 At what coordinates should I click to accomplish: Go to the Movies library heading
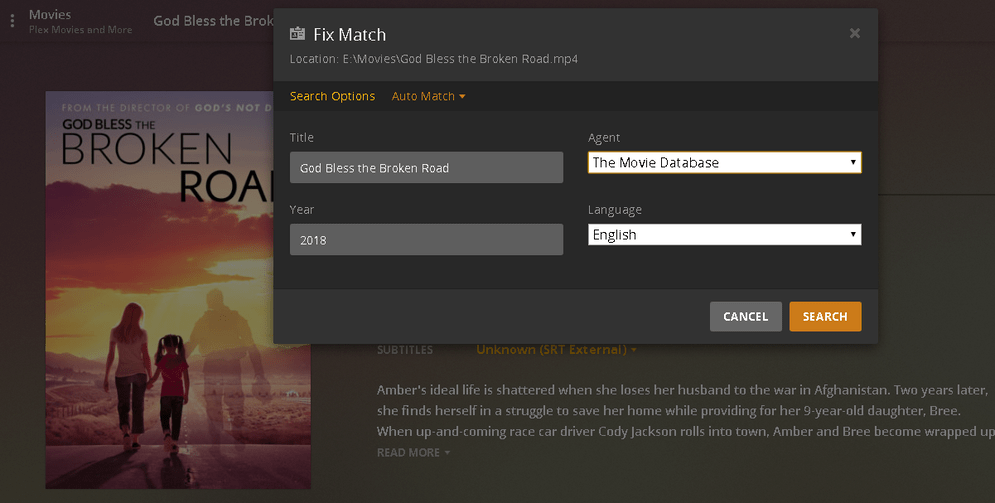click(50, 15)
